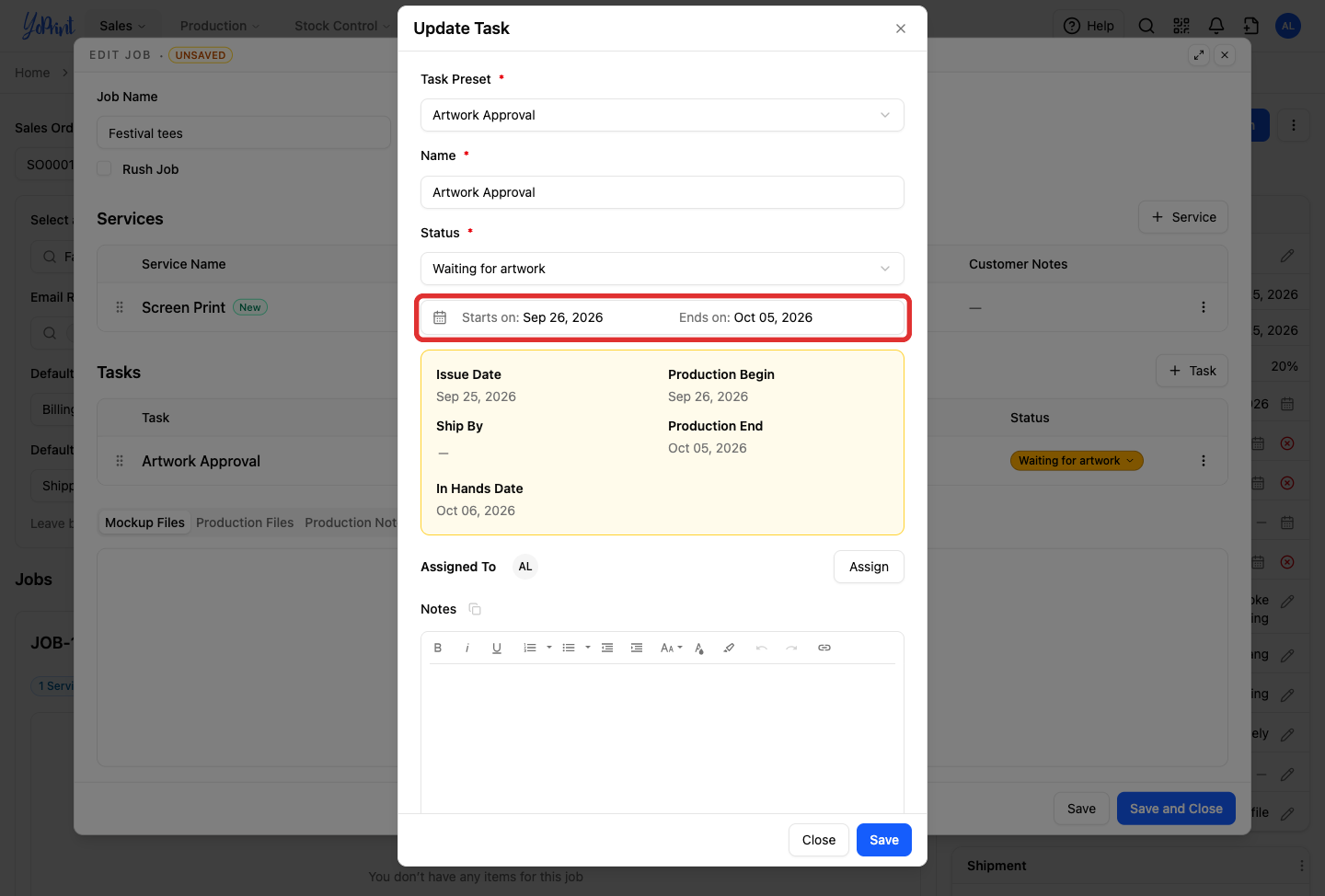Image resolution: width=1325 pixels, height=896 pixels.
Task: Expand the bulleted list style arrow
Action: pos(588,648)
